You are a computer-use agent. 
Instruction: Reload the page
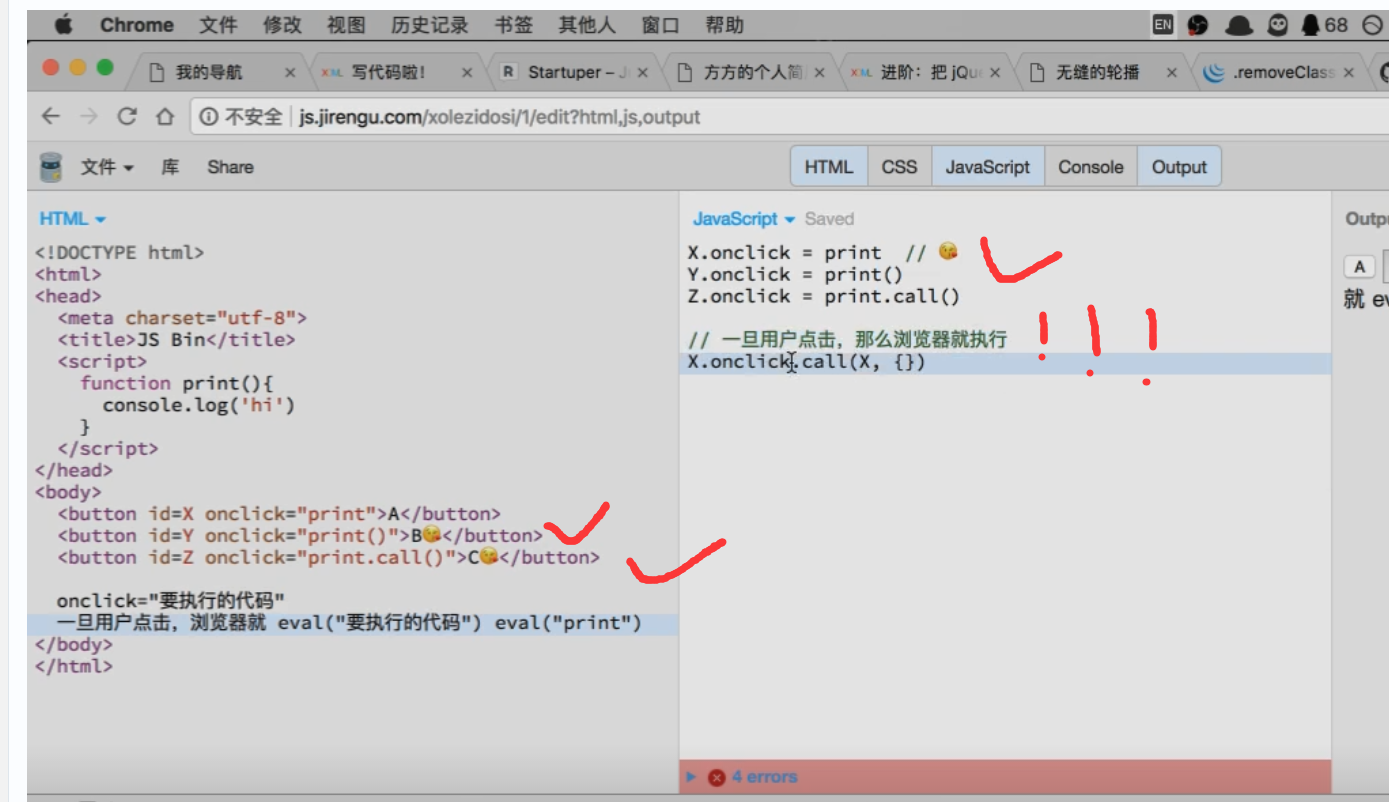coord(127,117)
